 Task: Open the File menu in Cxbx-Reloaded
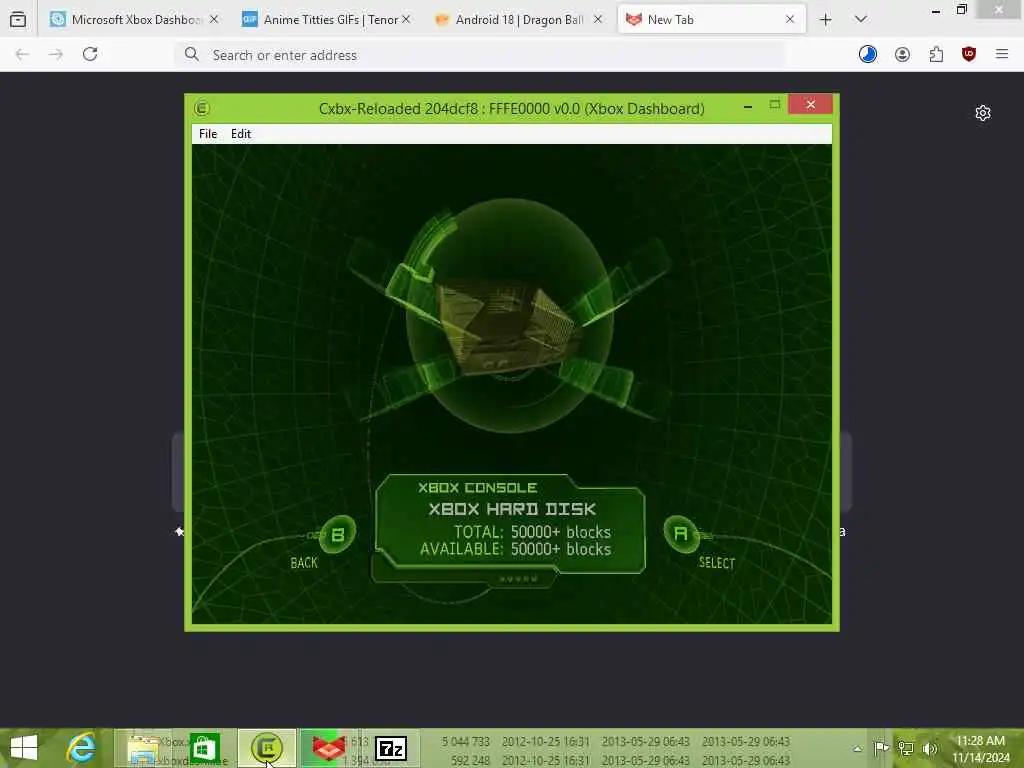point(208,134)
